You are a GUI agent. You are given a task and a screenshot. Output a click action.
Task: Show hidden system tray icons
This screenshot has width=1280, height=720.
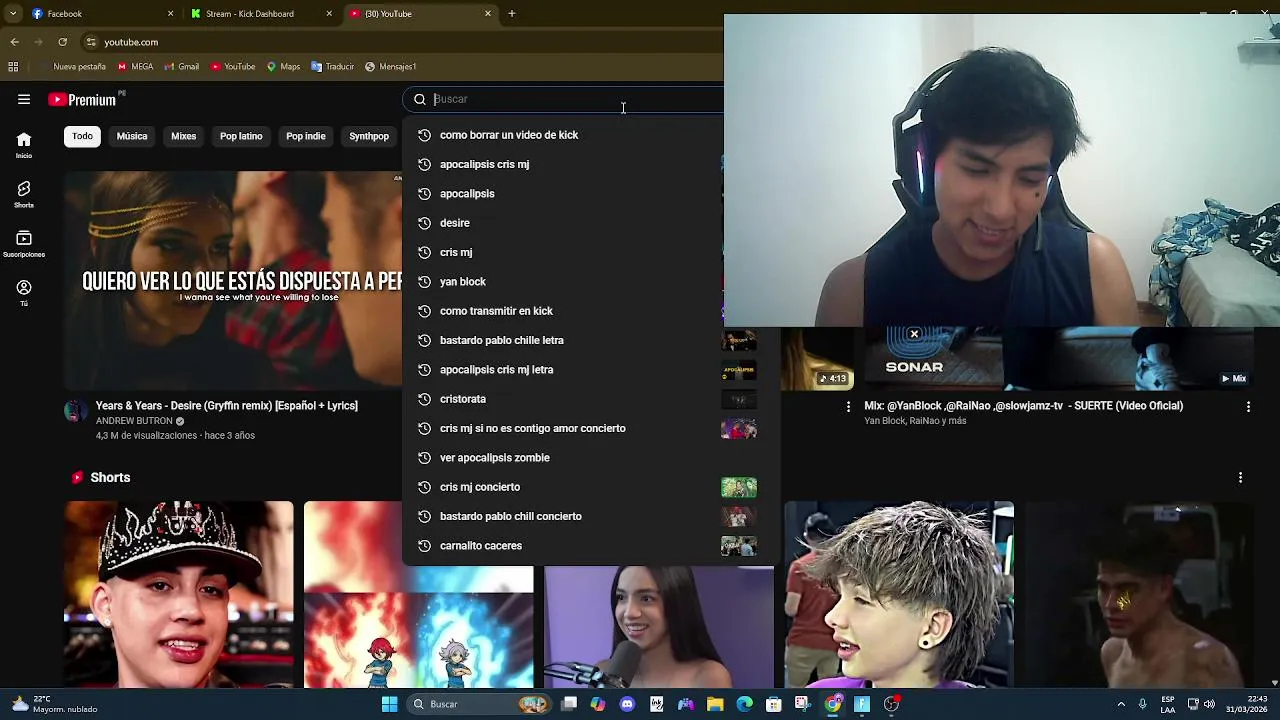tap(1121, 704)
